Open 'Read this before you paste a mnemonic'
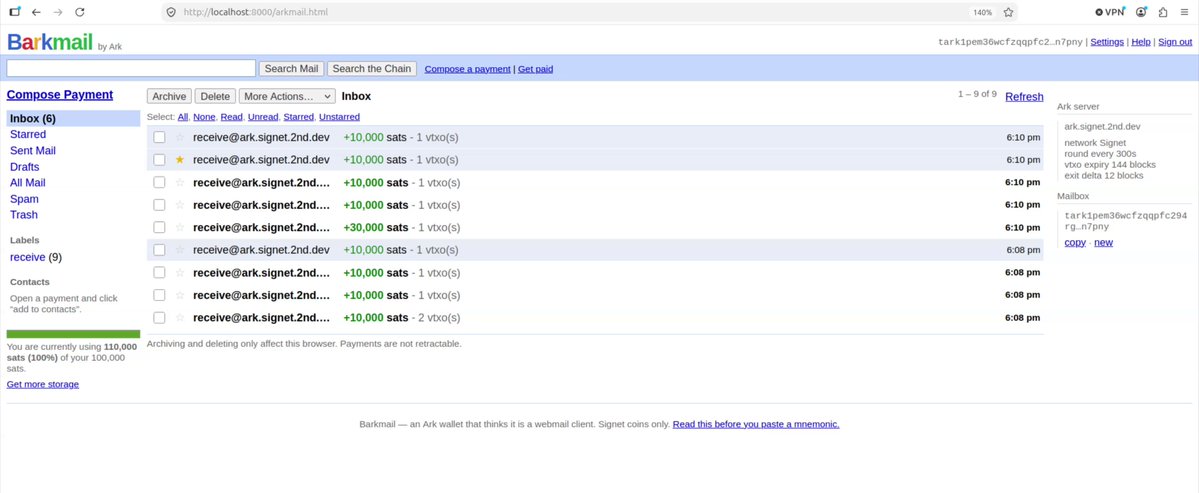Screen dimensions: 1199x493 (x=755, y=424)
